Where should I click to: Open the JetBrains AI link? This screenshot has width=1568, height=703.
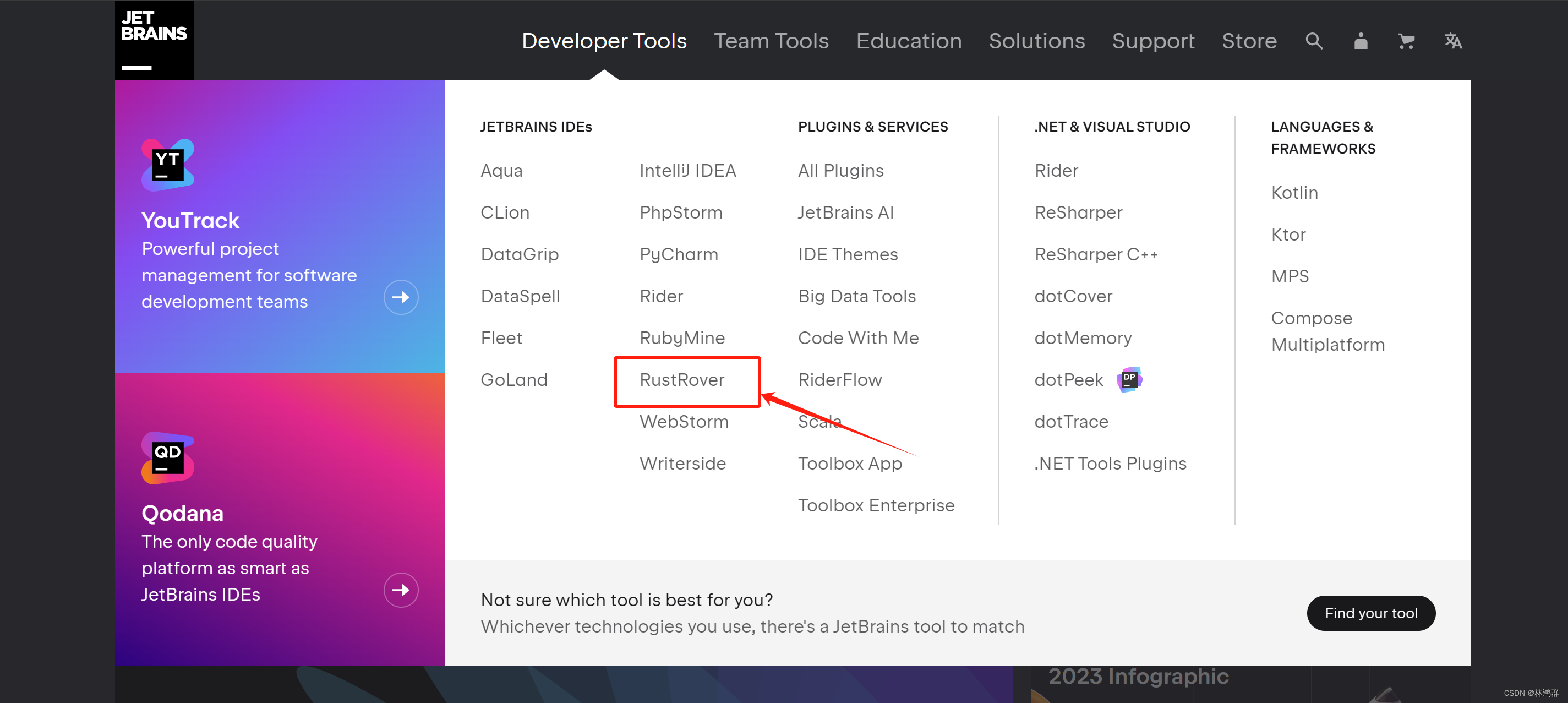pos(845,212)
